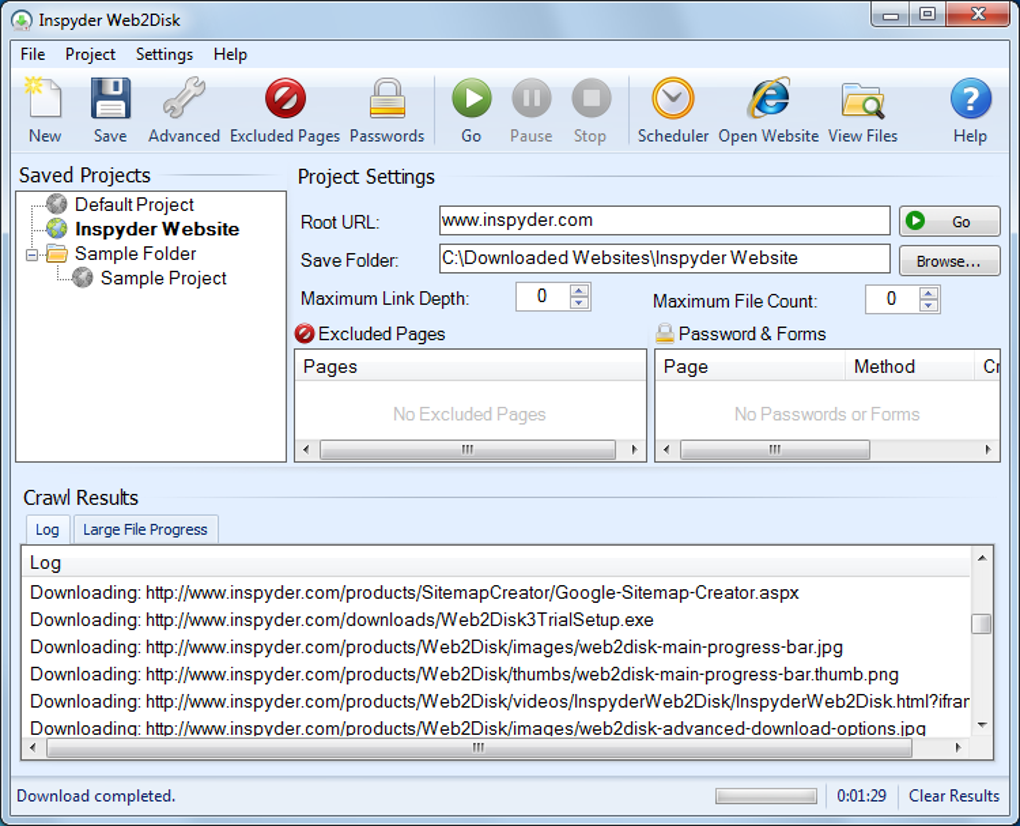Decrease Maximum Link Depth with down arrow
Image resolution: width=1020 pixels, height=826 pixels.
coord(579,303)
